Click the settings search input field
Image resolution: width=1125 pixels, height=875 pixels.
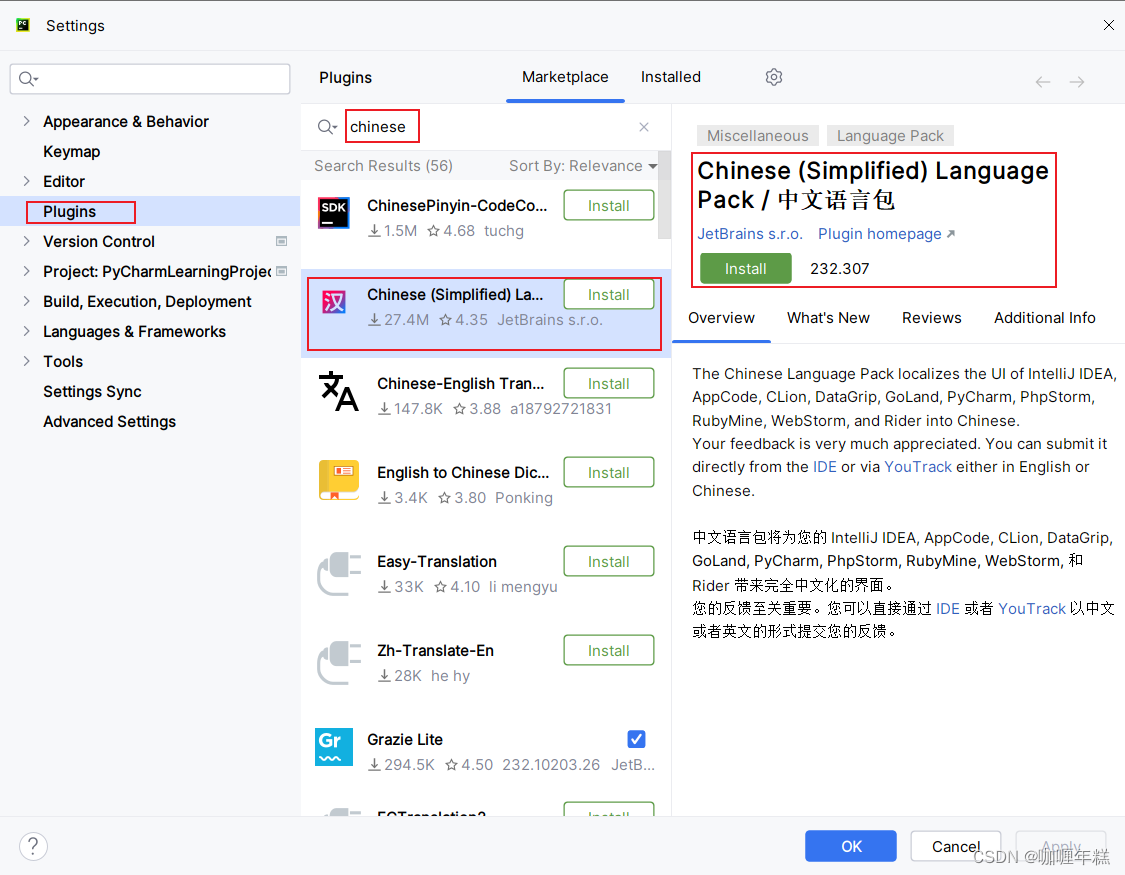[x=150, y=79]
